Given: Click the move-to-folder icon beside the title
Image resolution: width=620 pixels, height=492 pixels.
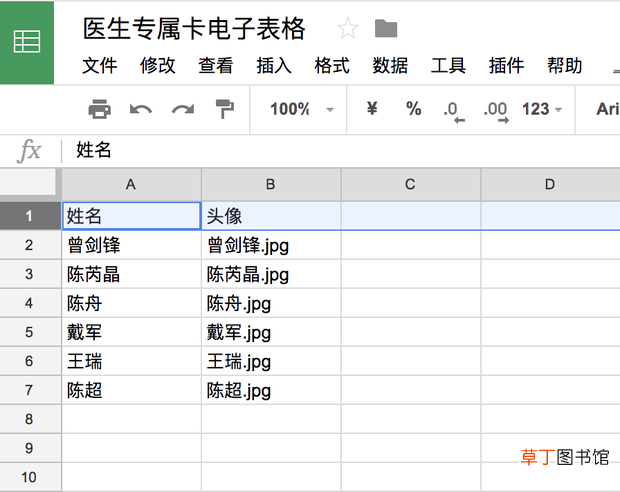Looking at the screenshot, I should (x=386, y=28).
